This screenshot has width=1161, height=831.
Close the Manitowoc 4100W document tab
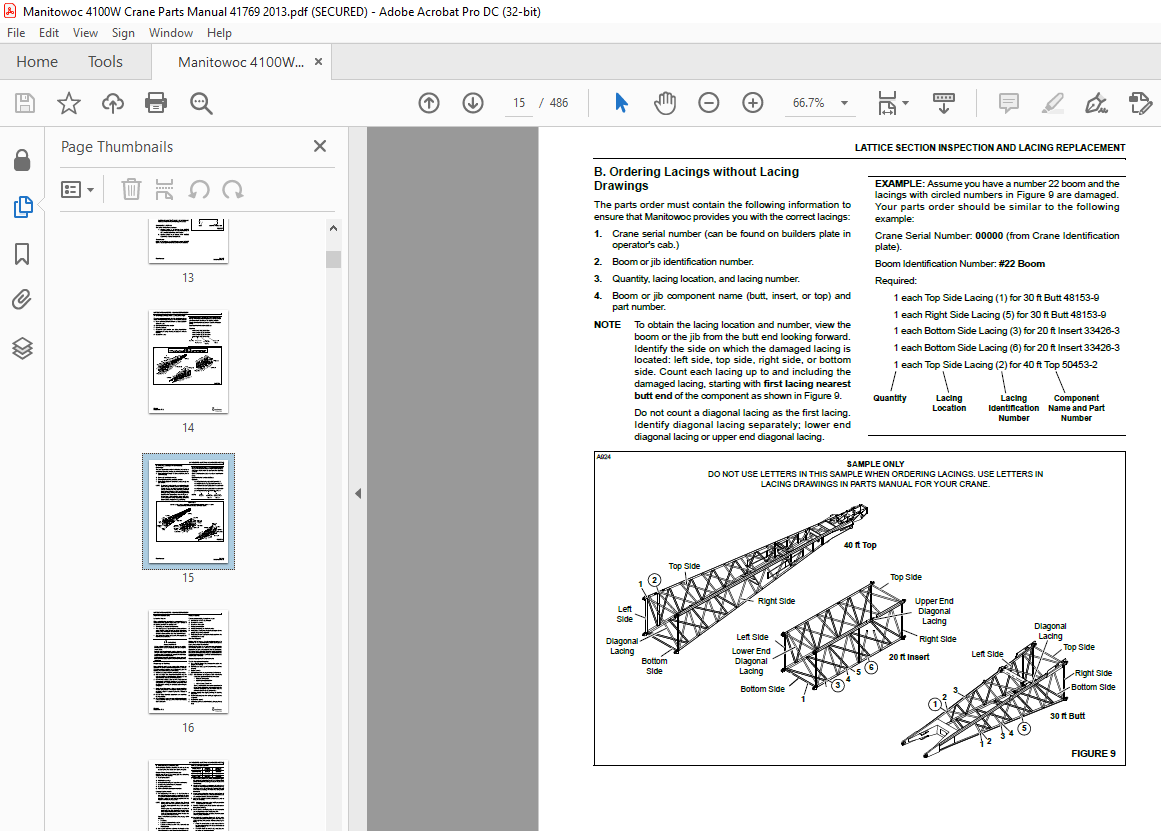[x=318, y=61]
